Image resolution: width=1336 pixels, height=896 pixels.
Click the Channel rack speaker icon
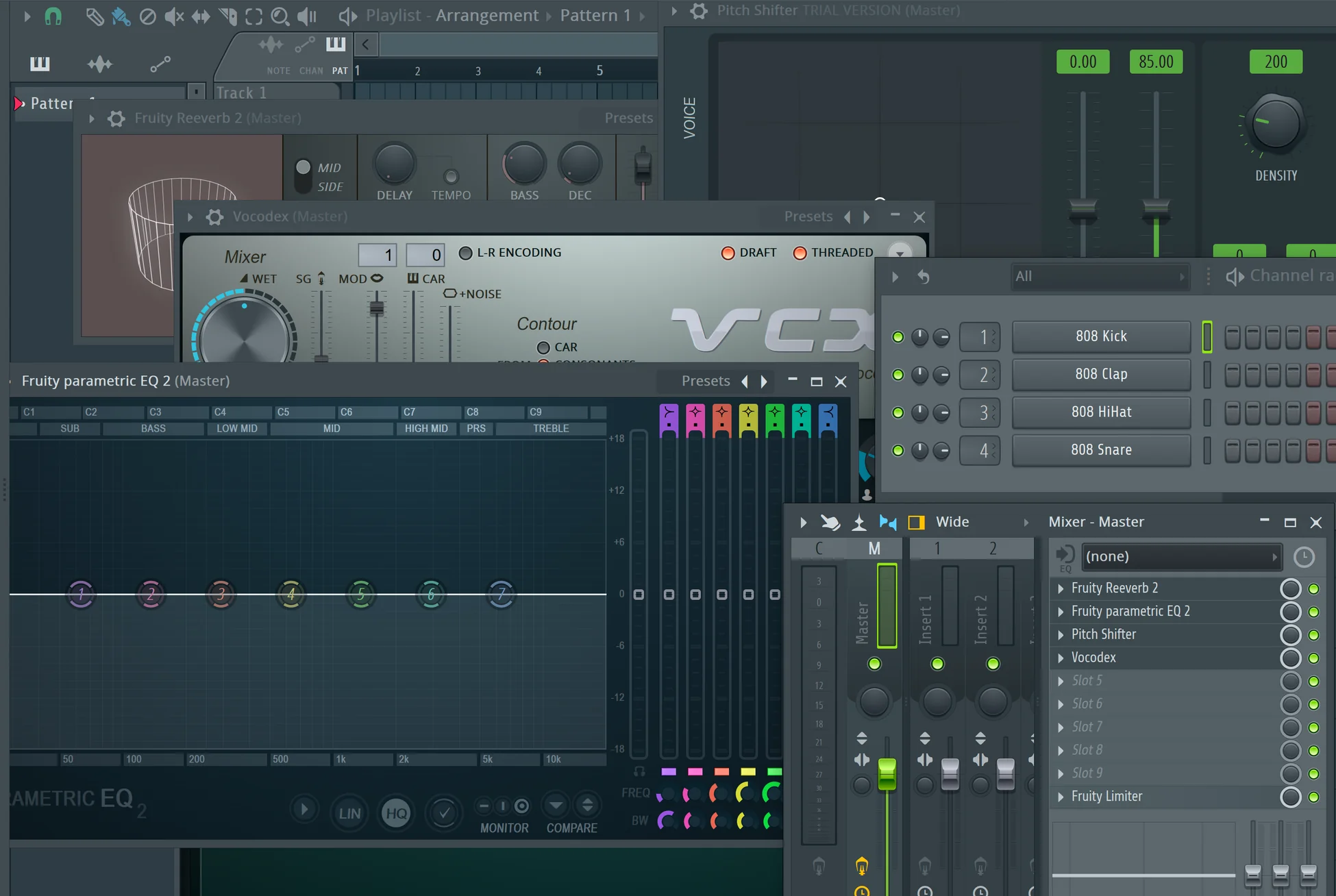pos(1235,277)
